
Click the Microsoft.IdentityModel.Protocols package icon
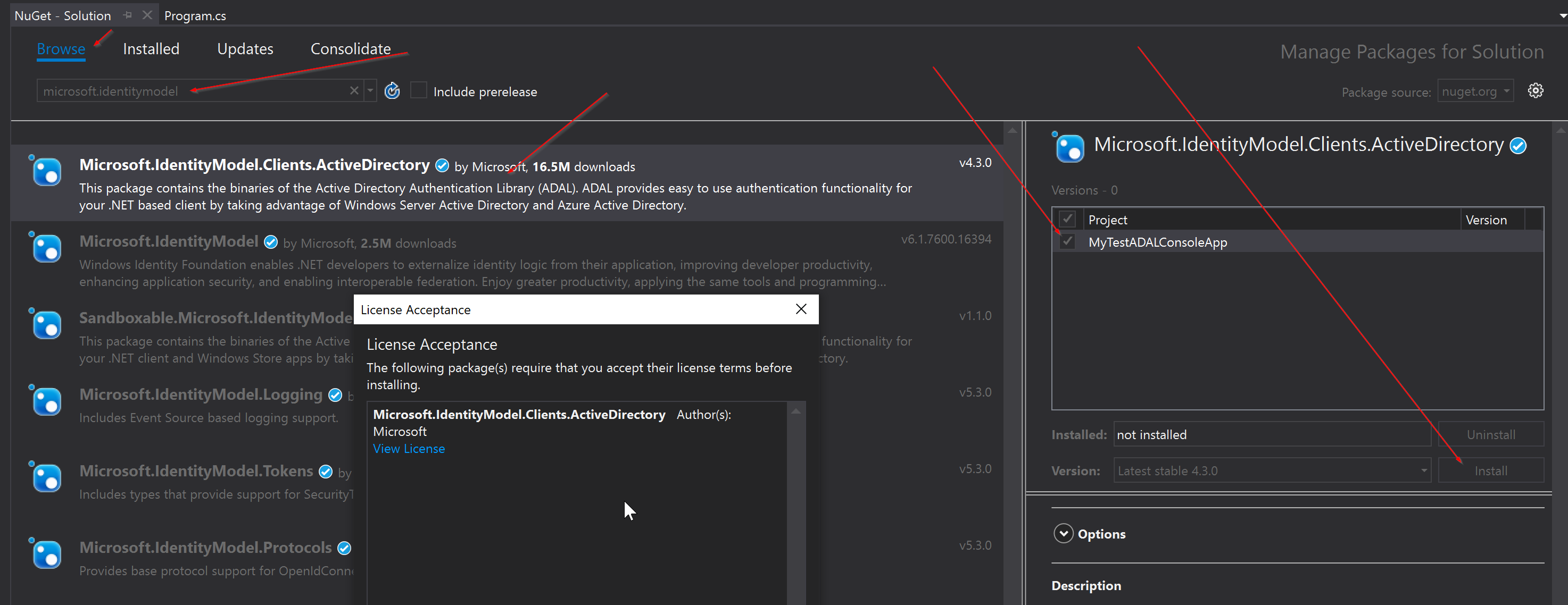coord(46,554)
